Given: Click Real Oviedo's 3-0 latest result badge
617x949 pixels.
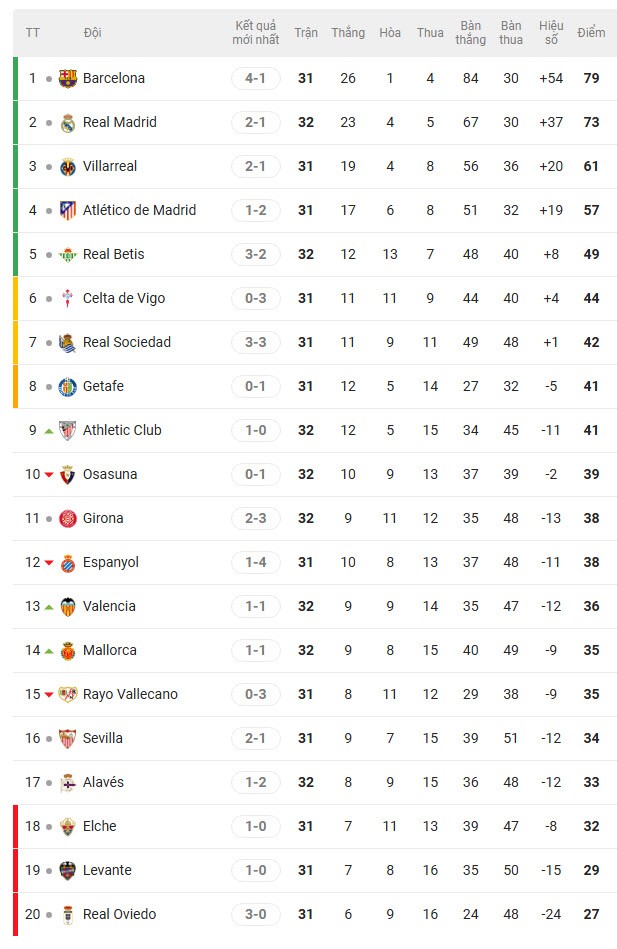Looking at the screenshot, I should tap(256, 914).
